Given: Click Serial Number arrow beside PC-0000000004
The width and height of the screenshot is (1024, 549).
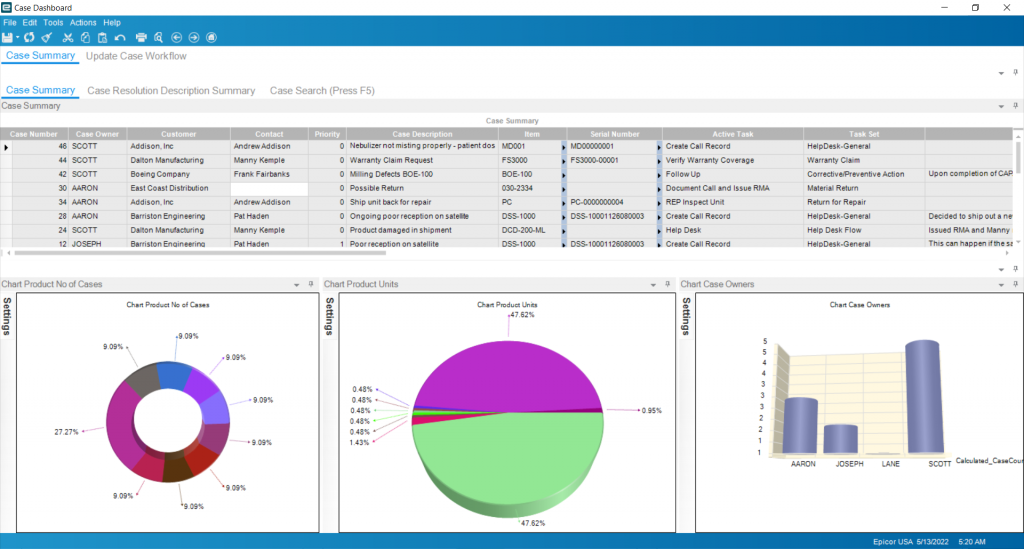Looking at the screenshot, I should click(659, 202).
